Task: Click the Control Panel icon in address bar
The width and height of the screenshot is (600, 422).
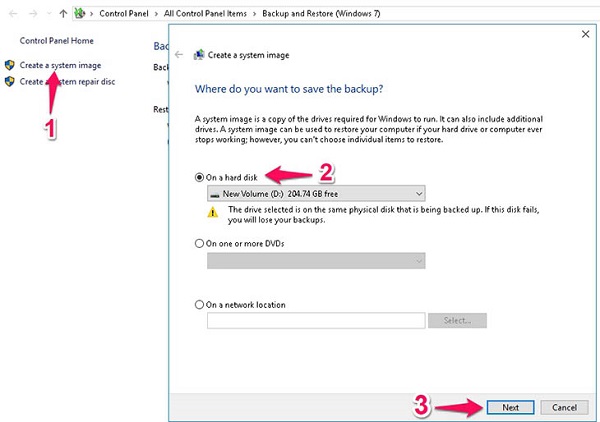Action: (80, 12)
